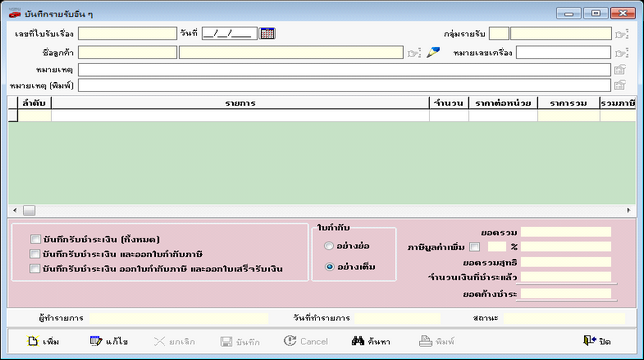Click the สถานะ status field
The height and width of the screenshot is (360, 644).
pos(564,318)
